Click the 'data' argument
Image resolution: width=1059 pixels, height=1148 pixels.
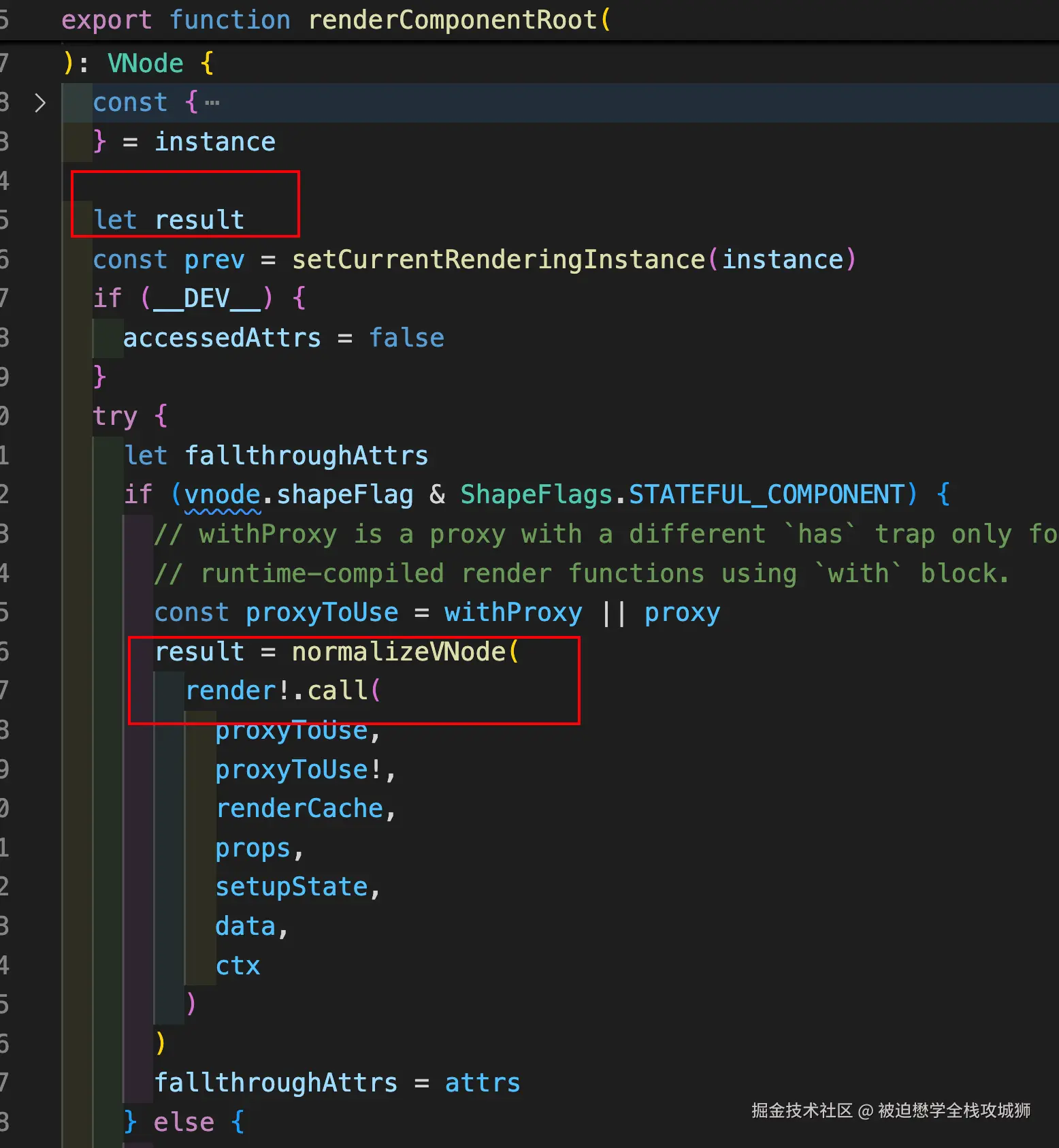coord(246,927)
